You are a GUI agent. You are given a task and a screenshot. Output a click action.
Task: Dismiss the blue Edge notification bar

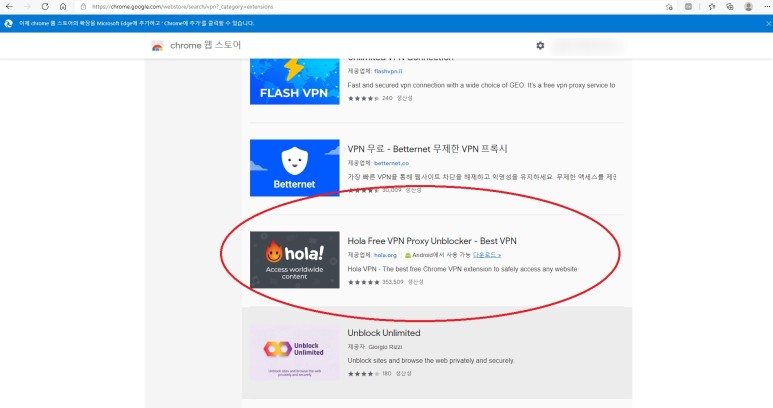coord(768,23)
